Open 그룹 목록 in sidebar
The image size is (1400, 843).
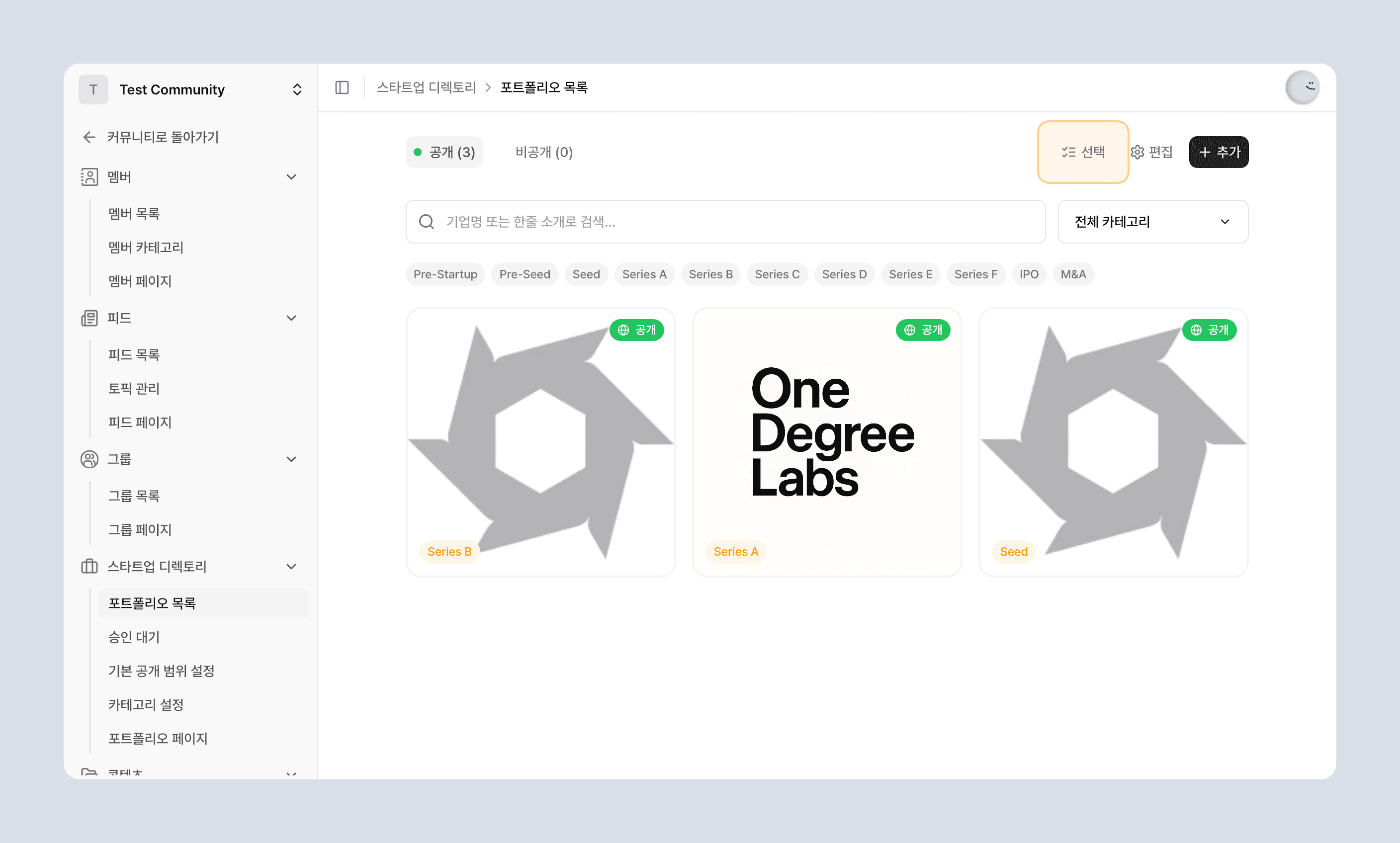[134, 496]
